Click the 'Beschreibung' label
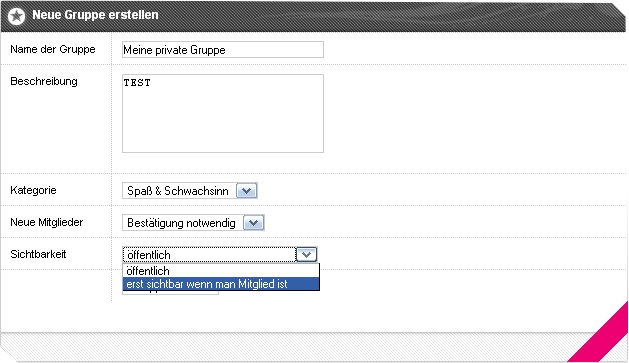Image resolution: width=629 pixels, height=363 pixels. tap(44, 81)
